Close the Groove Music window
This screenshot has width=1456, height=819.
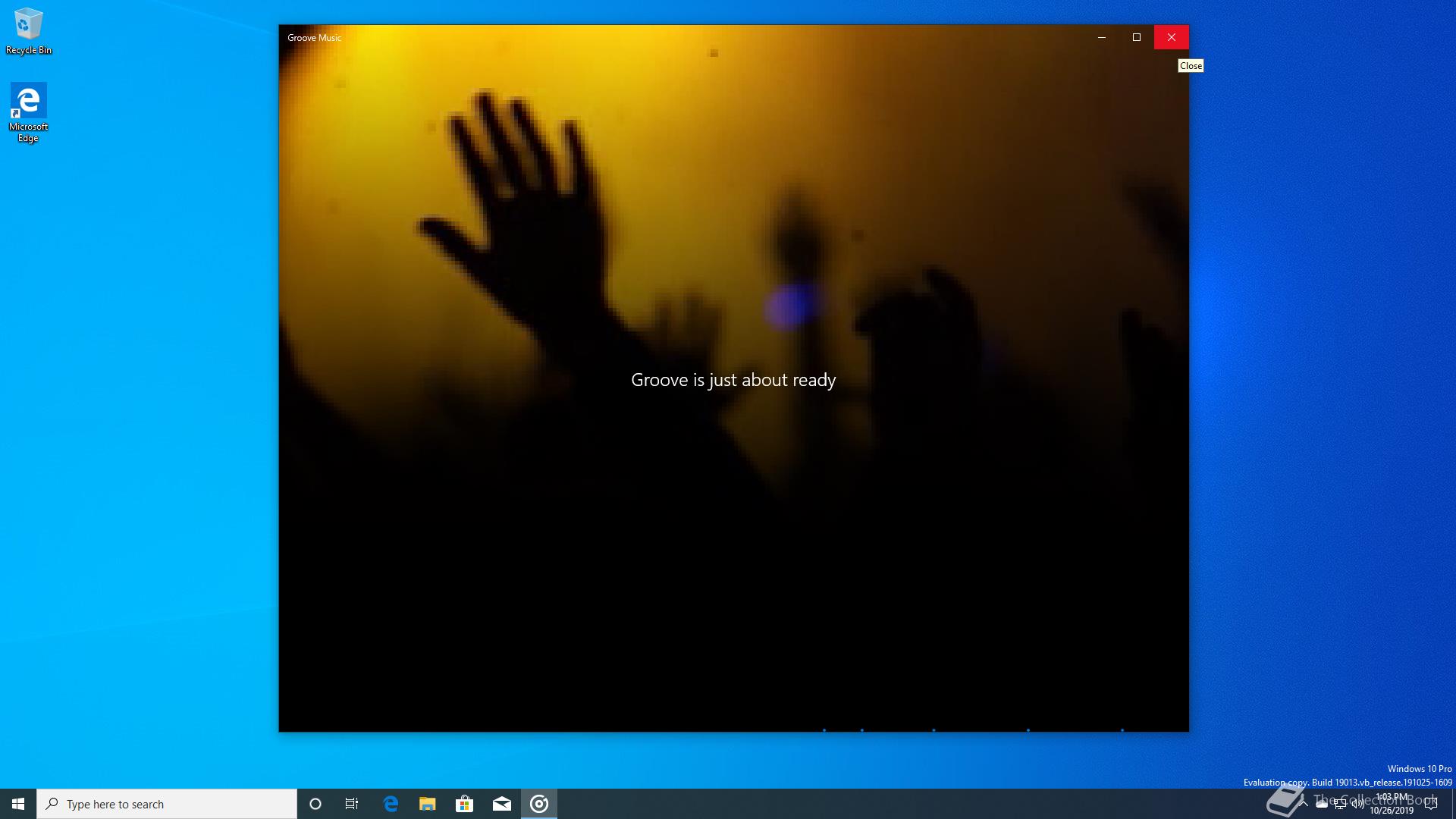1171,37
